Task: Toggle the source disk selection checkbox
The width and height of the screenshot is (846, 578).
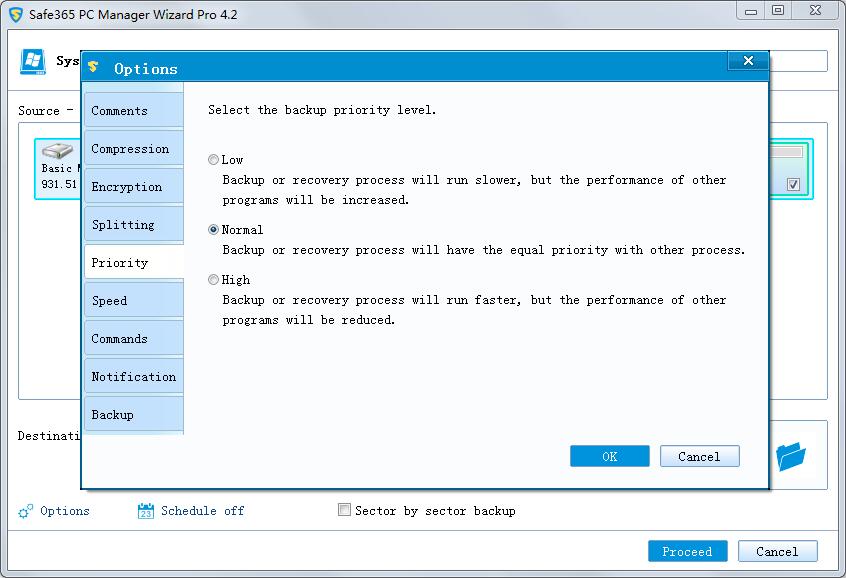Action: (x=793, y=185)
